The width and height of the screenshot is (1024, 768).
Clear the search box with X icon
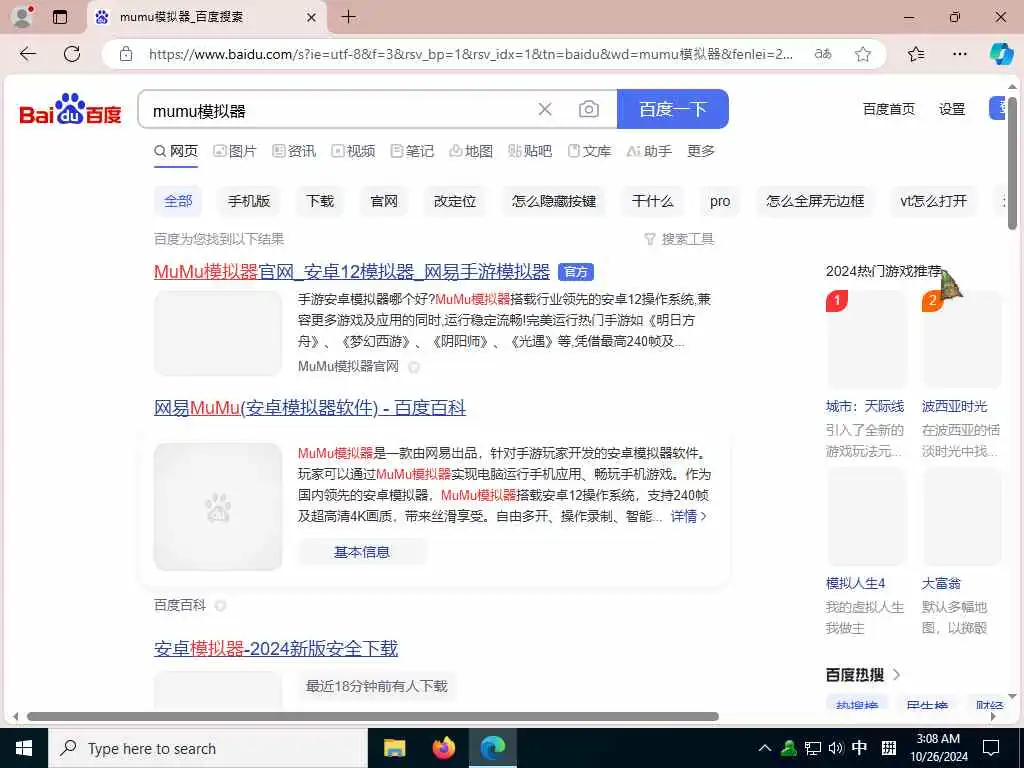[545, 109]
